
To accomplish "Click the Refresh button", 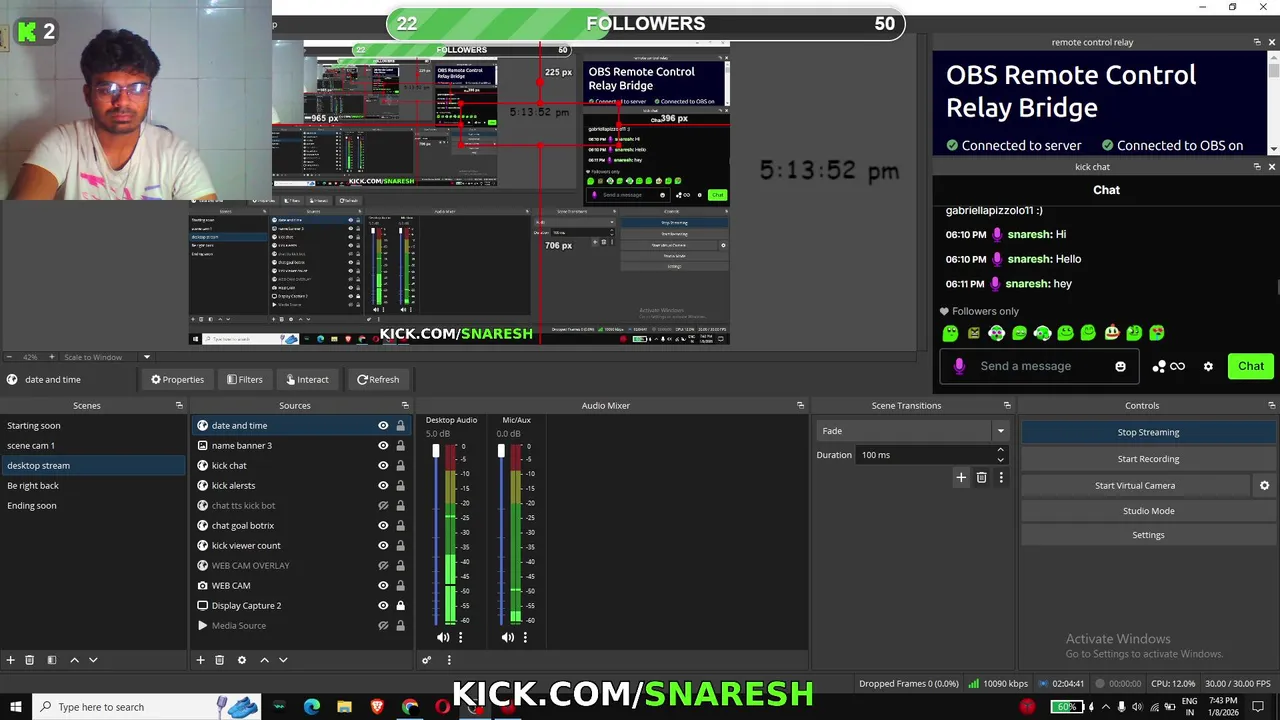I will pyautogui.click(x=378, y=379).
